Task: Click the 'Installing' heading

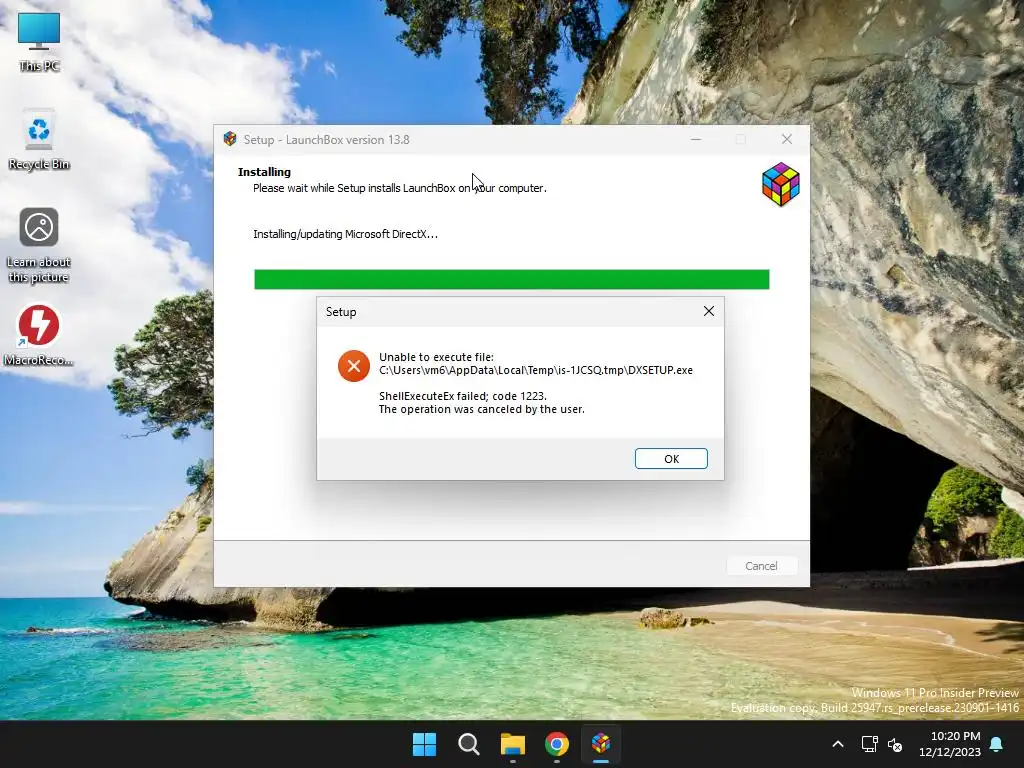Action: tap(264, 172)
